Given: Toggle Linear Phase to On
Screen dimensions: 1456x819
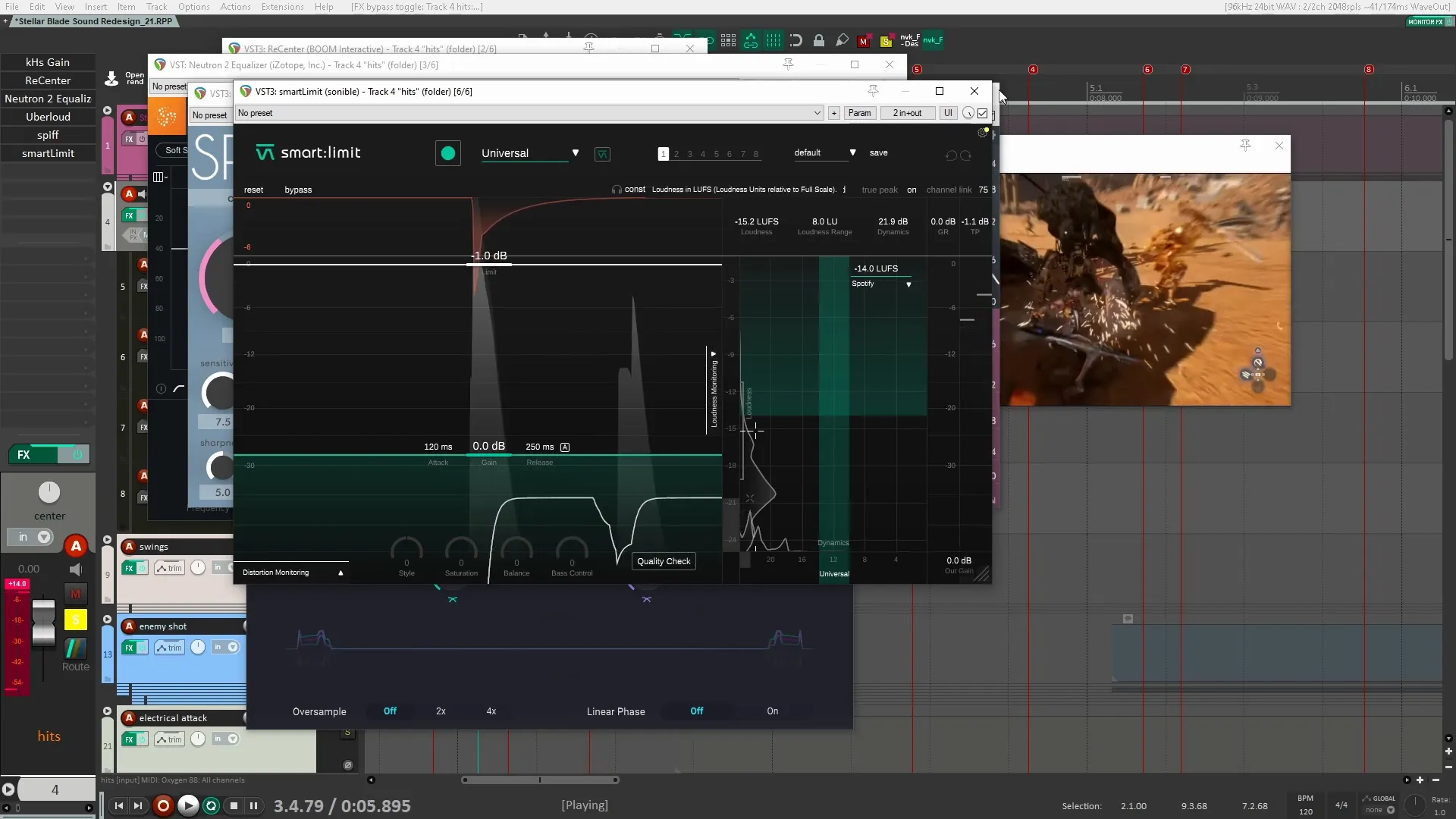Looking at the screenshot, I should (773, 711).
